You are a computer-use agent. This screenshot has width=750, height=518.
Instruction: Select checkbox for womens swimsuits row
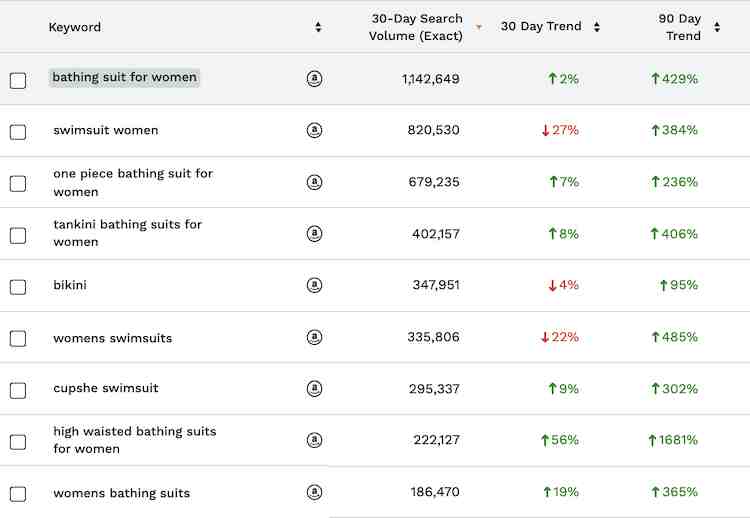coord(18,339)
